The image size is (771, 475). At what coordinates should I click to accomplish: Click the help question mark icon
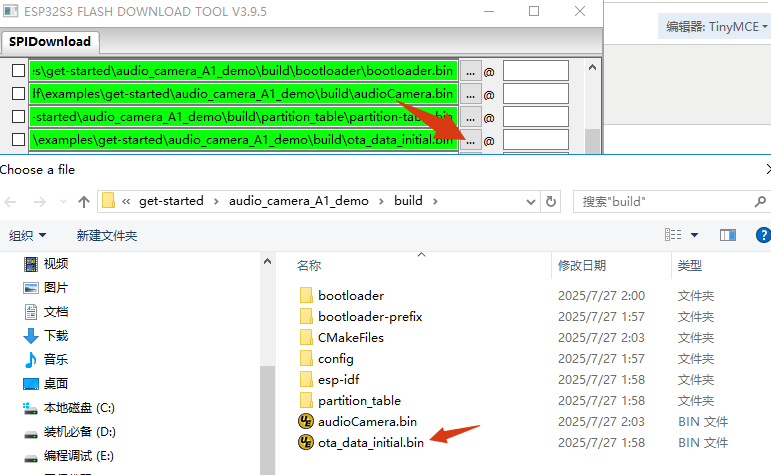[x=763, y=235]
